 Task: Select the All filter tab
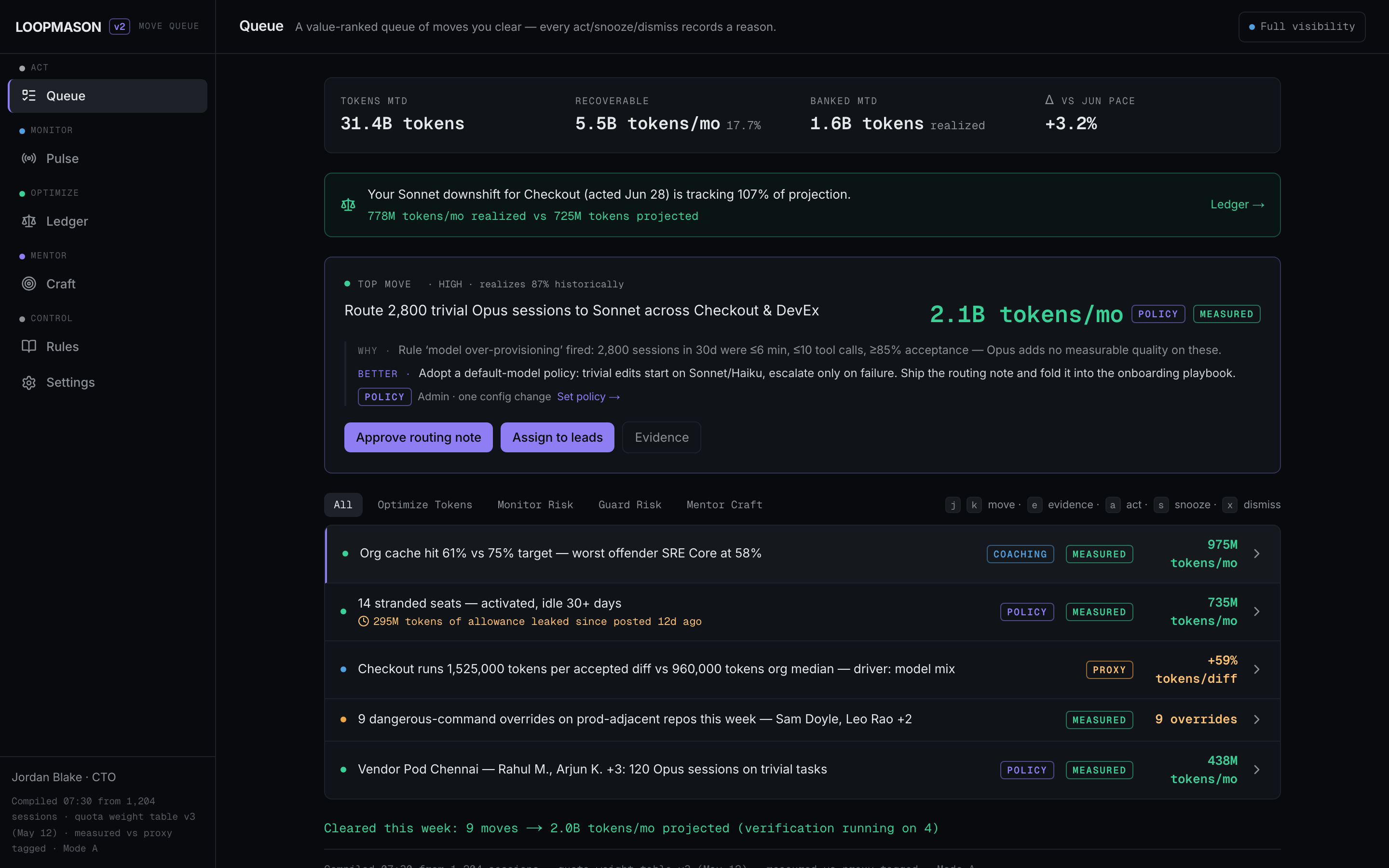click(343, 504)
